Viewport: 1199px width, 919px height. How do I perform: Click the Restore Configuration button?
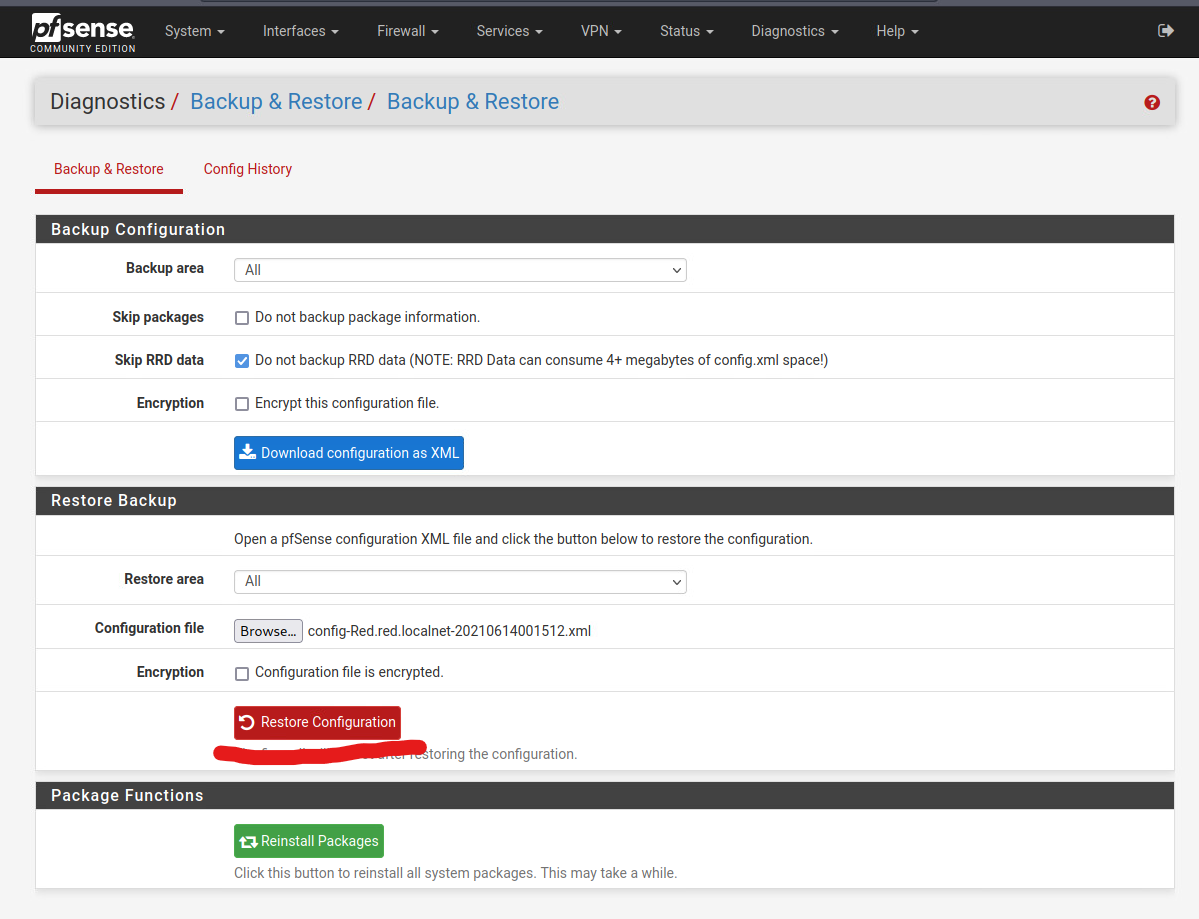coord(317,723)
